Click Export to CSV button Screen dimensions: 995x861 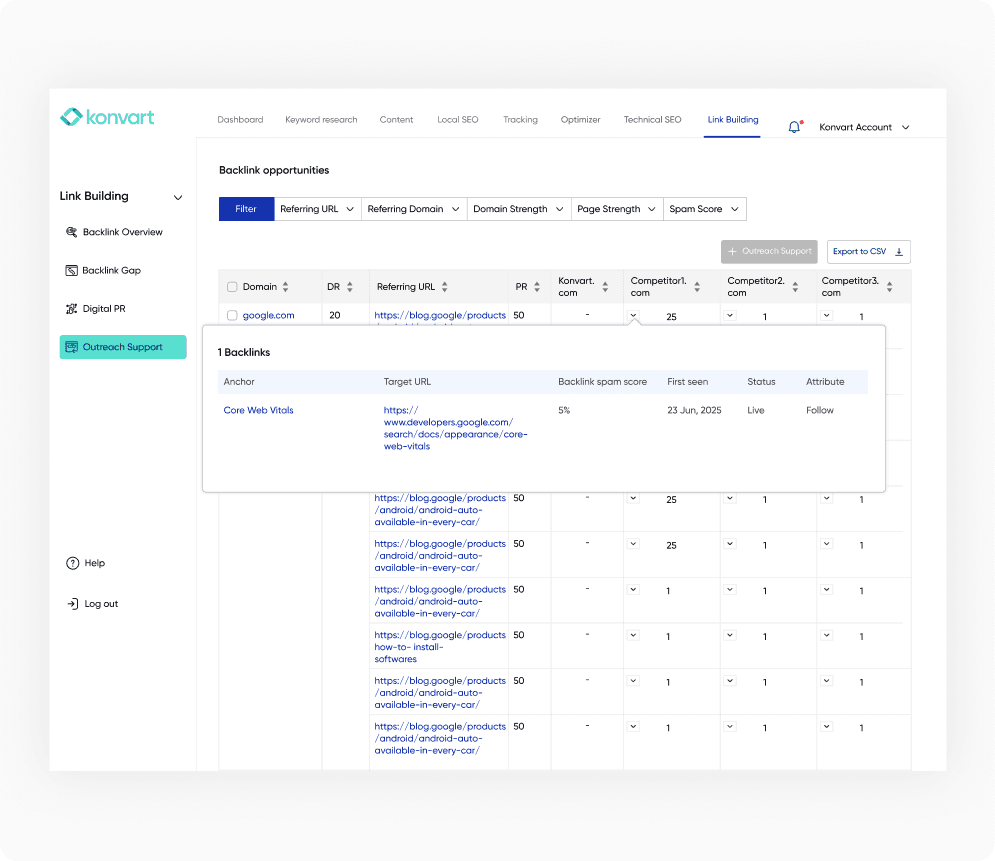(869, 252)
